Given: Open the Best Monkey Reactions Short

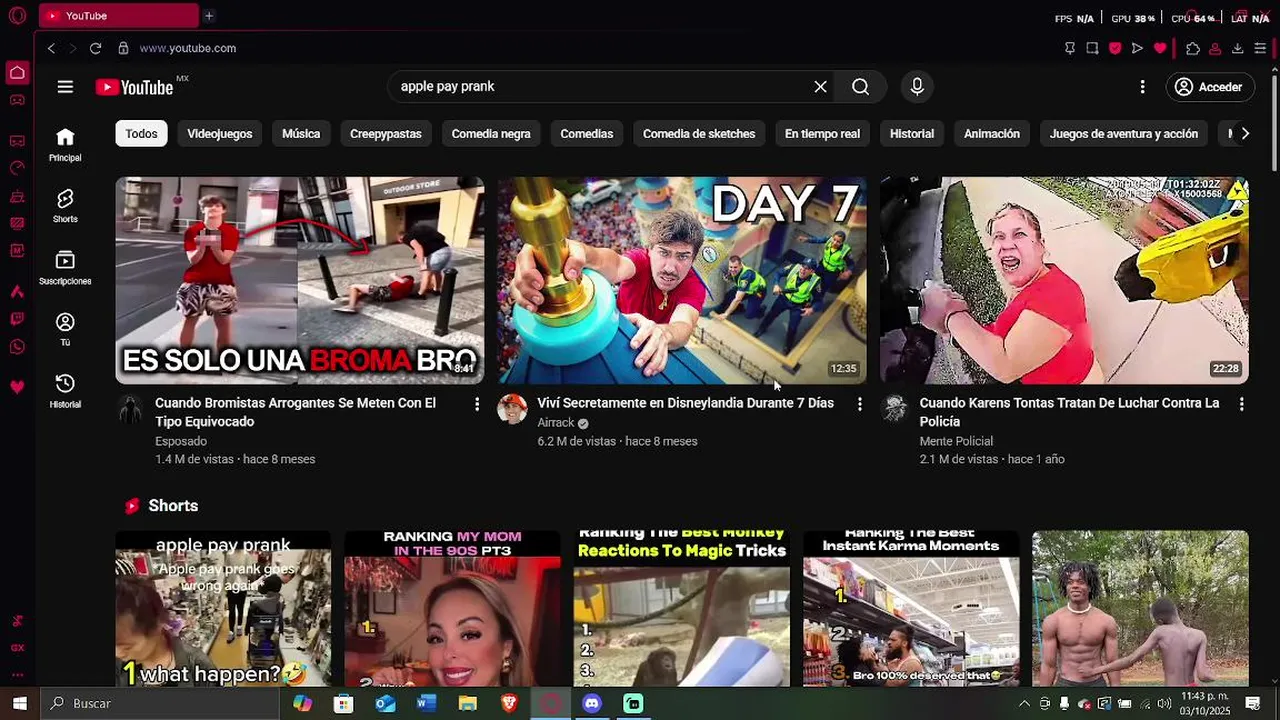Looking at the screenshot, I should (x=682, y=608).
